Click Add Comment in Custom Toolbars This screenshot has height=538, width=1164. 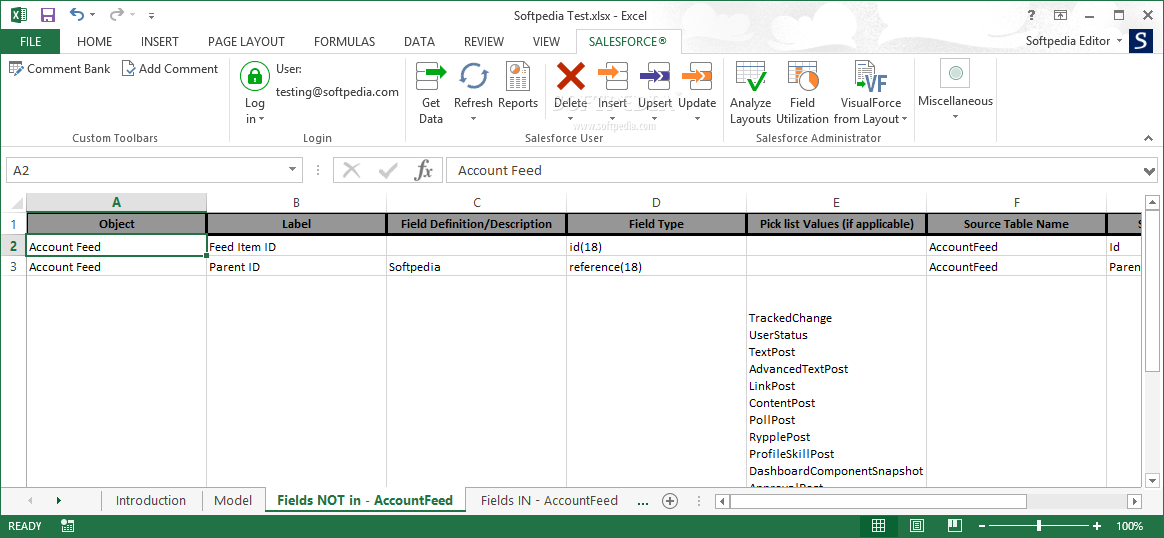(170, 68)
